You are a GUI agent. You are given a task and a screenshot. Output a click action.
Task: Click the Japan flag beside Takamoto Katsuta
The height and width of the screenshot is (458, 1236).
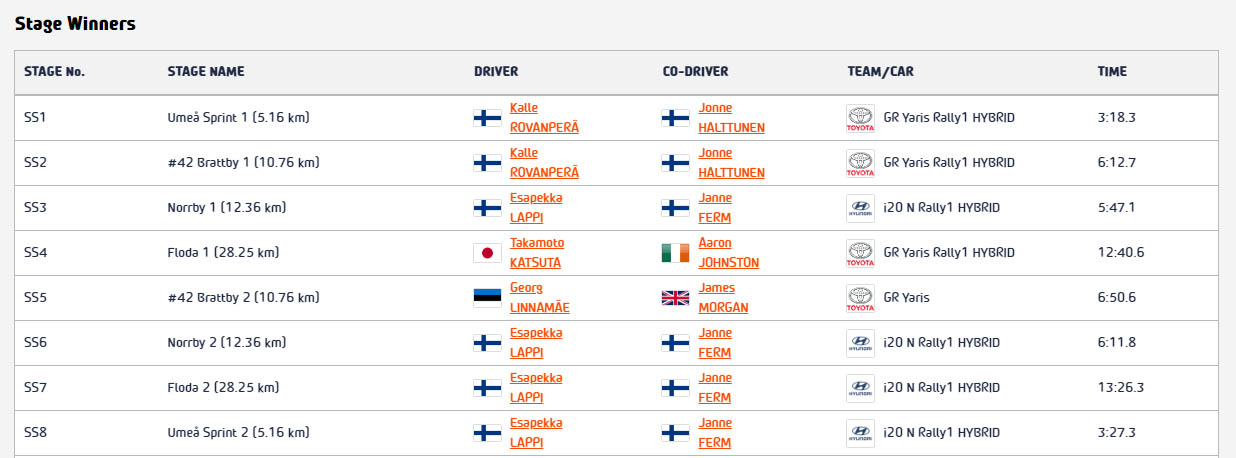point(487,253)
